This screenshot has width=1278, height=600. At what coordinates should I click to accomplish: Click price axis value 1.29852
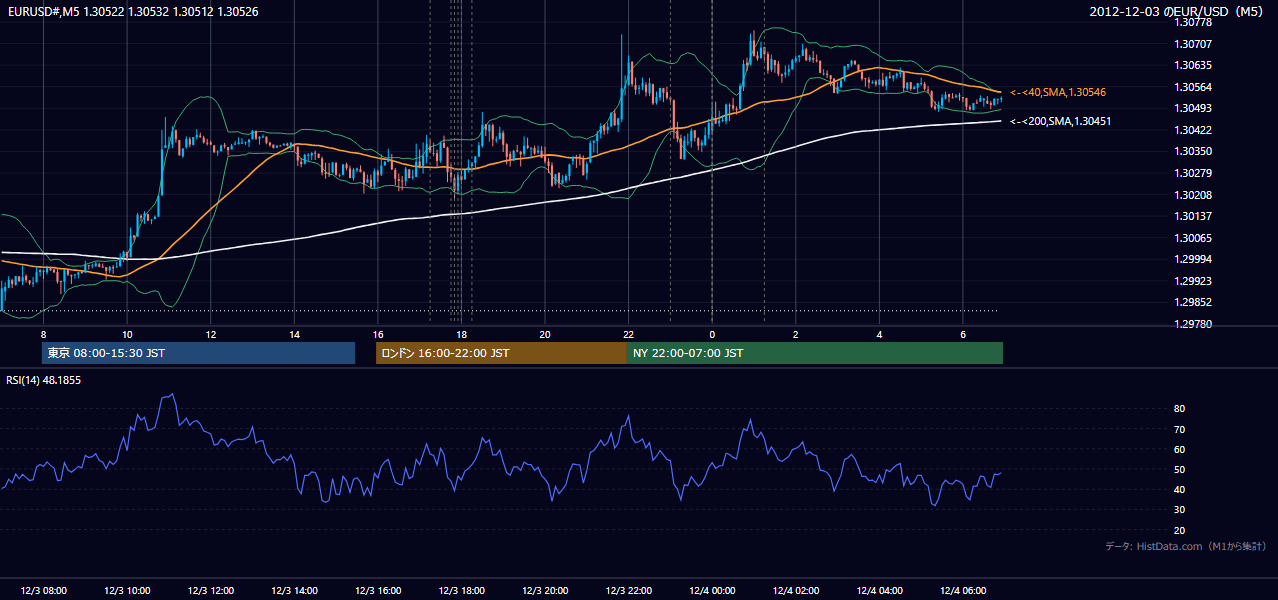[1194, 302]
